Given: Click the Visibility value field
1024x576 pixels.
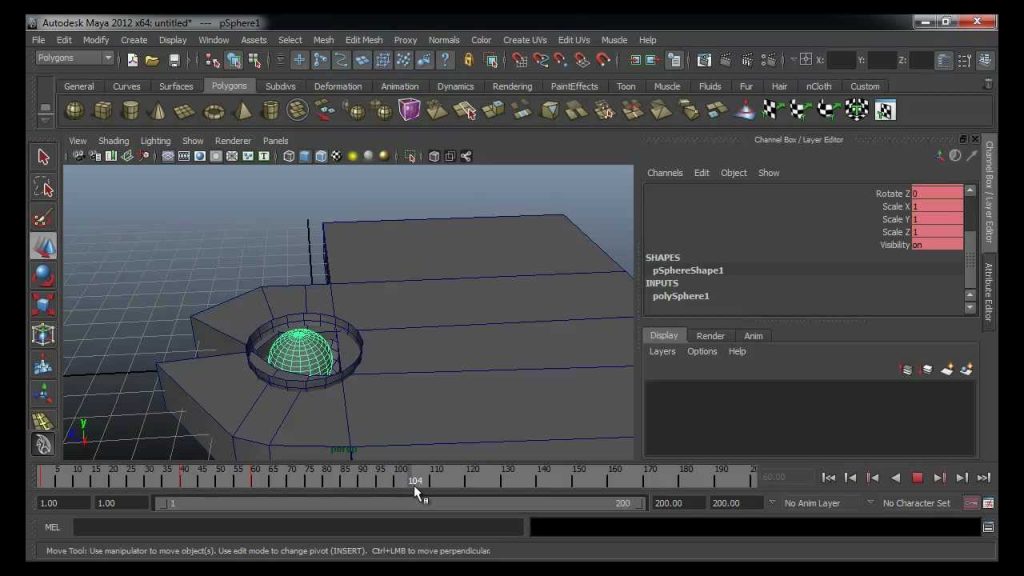Looking at the screenshot, I should tap(937, 245).
